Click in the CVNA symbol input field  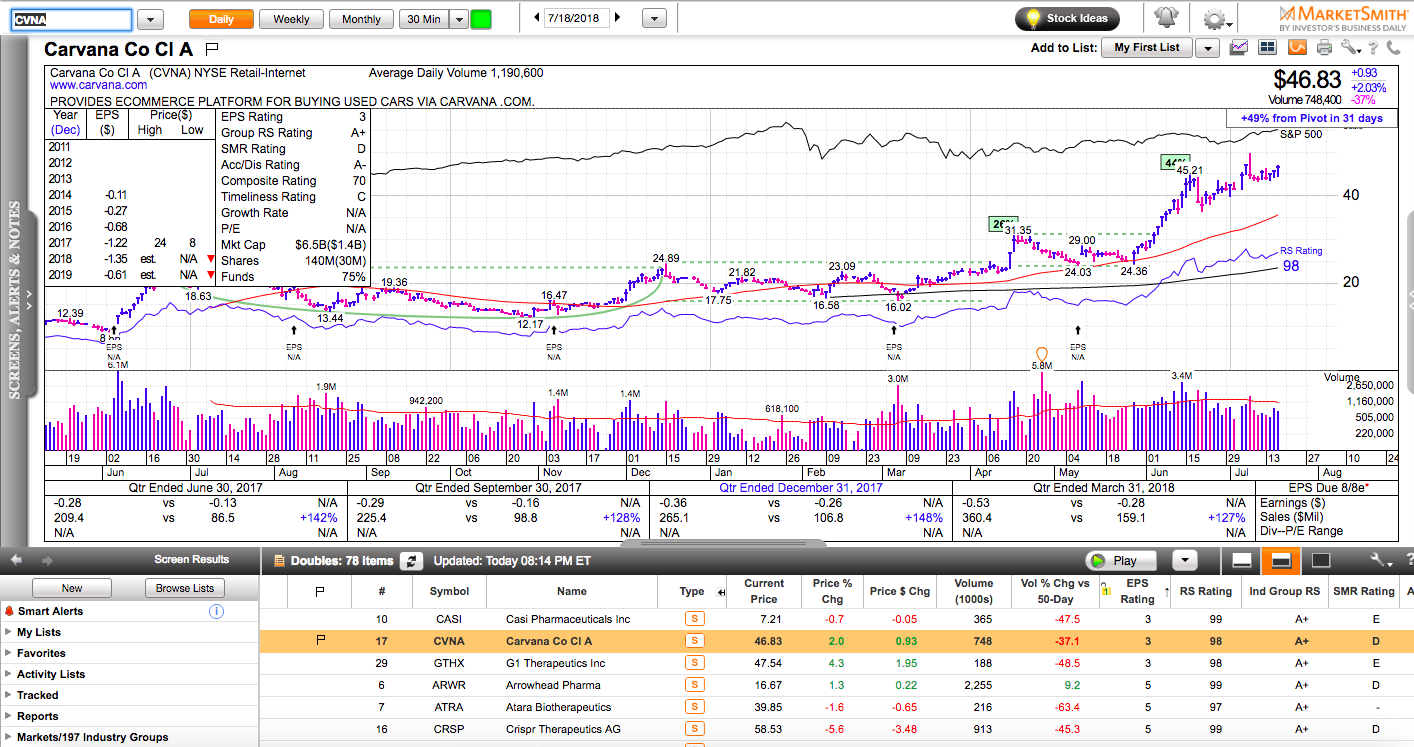click(71, 19)
